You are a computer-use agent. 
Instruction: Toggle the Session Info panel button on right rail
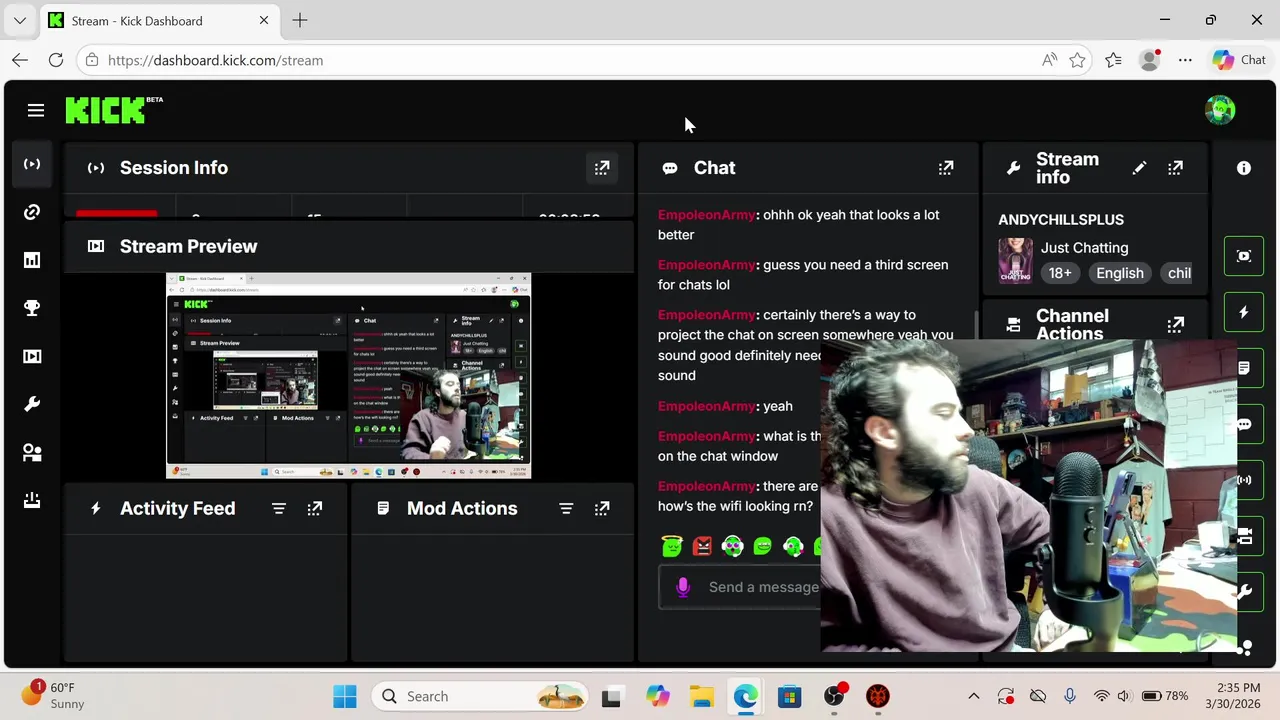tap(1244, 480)
